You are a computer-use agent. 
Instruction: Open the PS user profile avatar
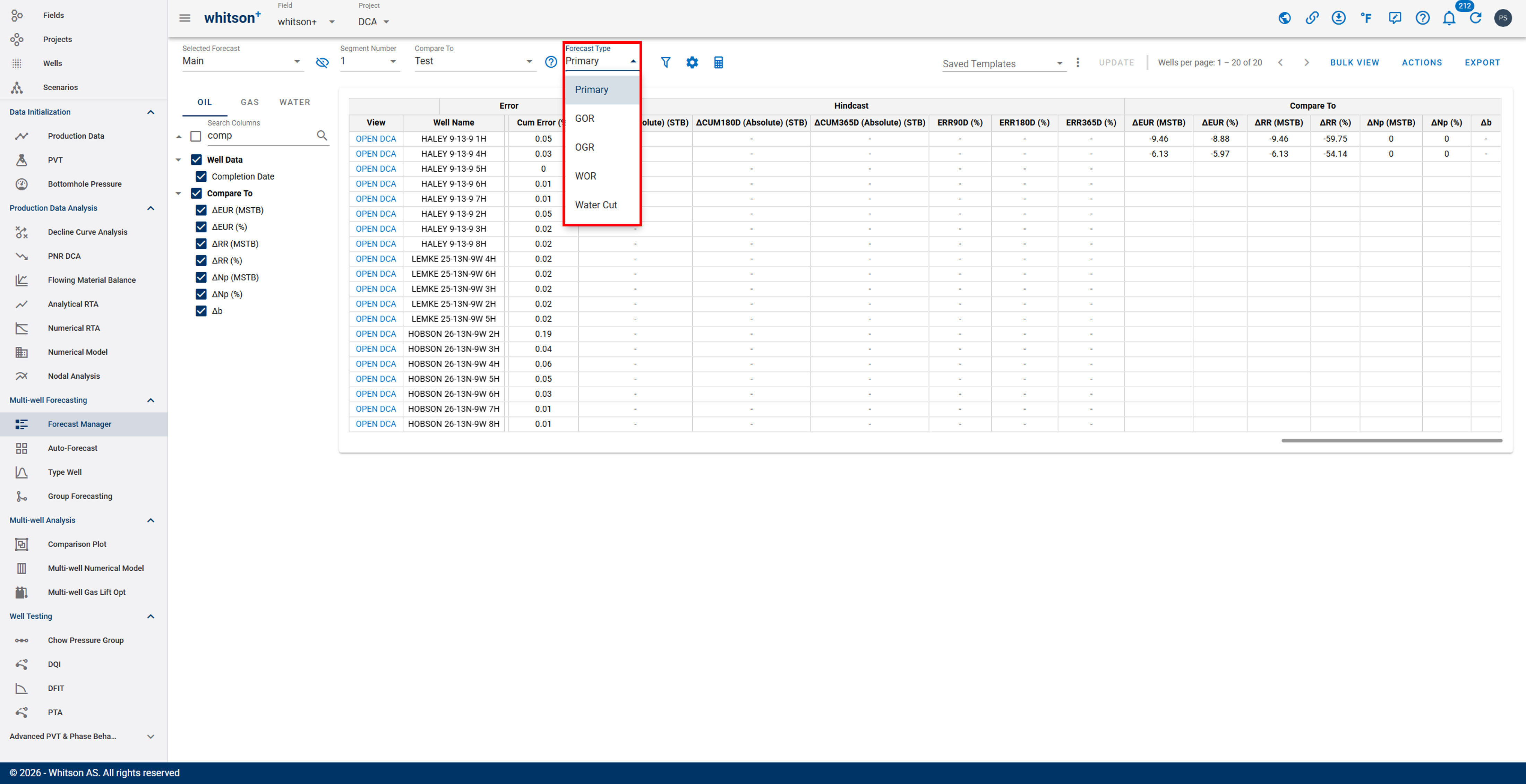(1503, 18)
